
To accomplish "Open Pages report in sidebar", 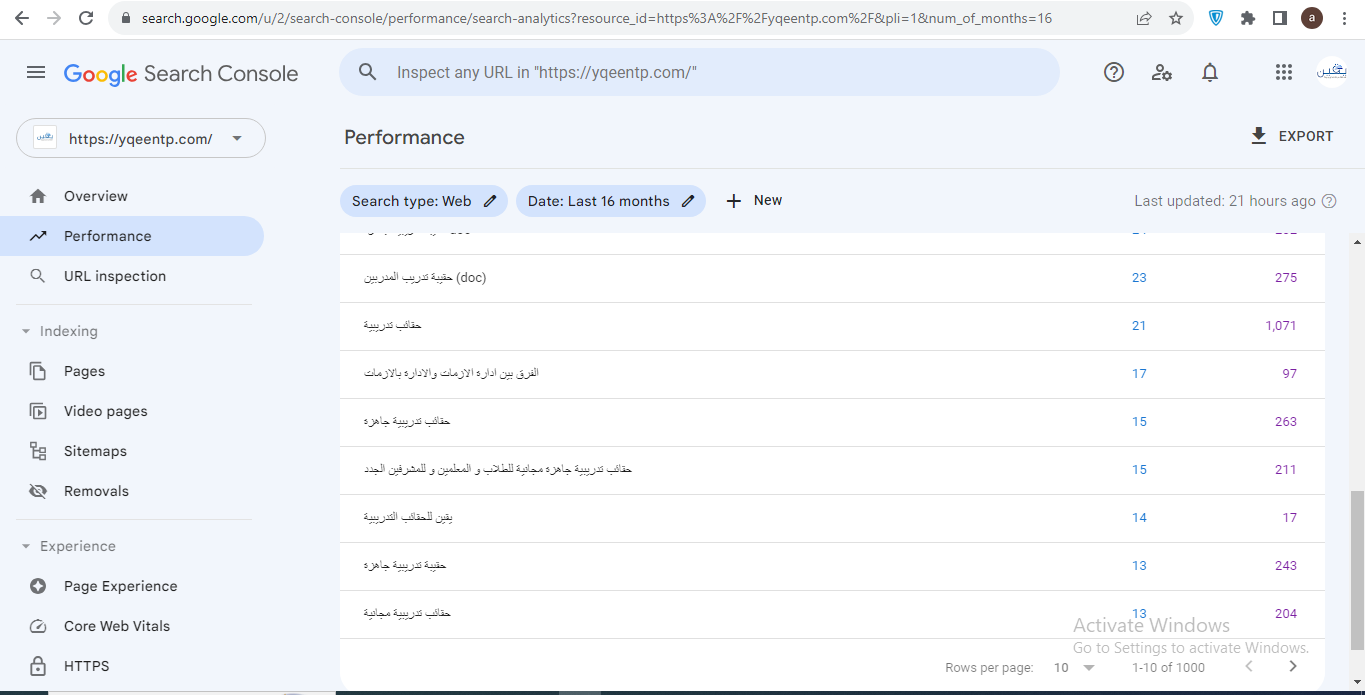I will tap(132, 371).
